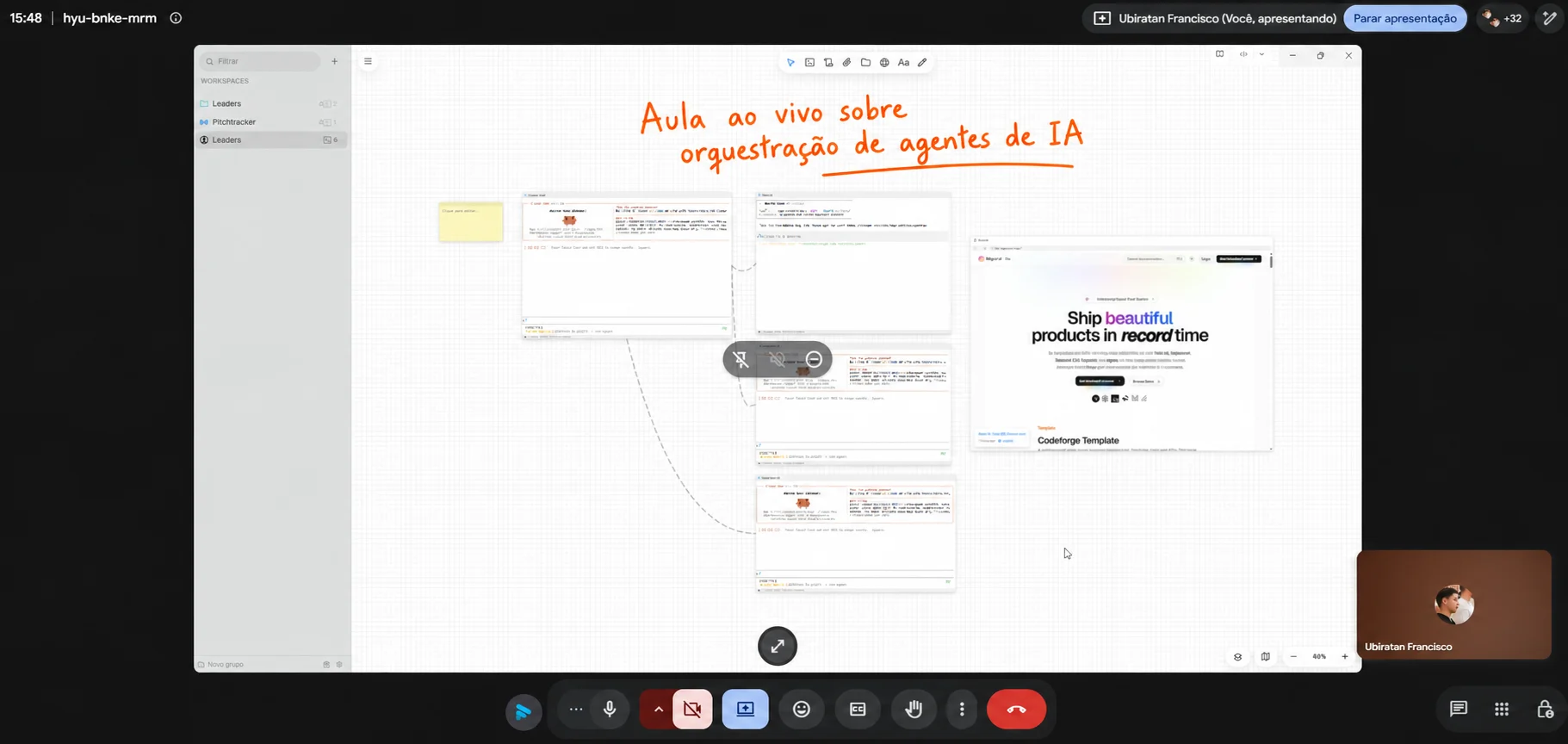Open the meeting chat panel

point(1458,709)
